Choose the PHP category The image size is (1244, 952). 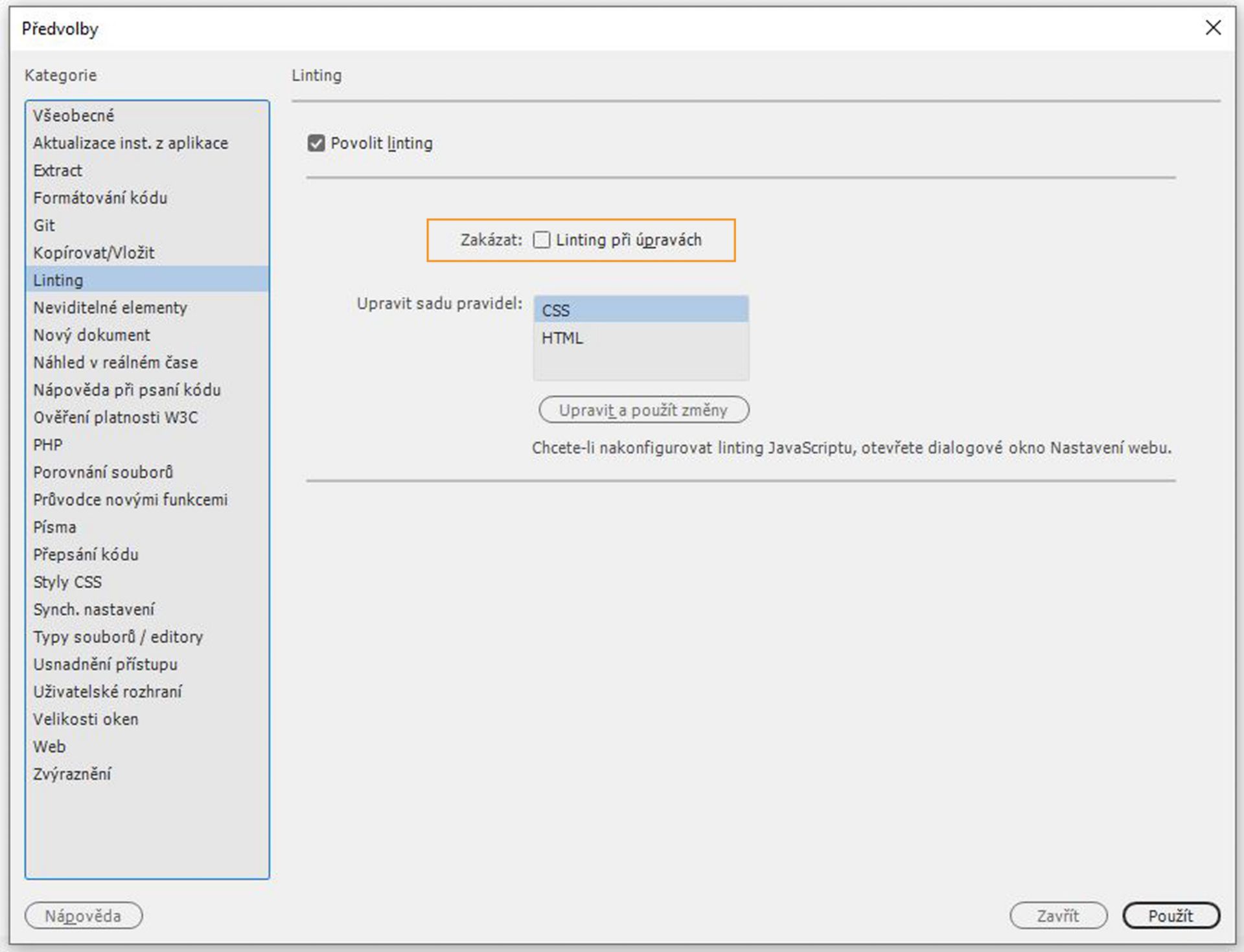click(48, 445)
